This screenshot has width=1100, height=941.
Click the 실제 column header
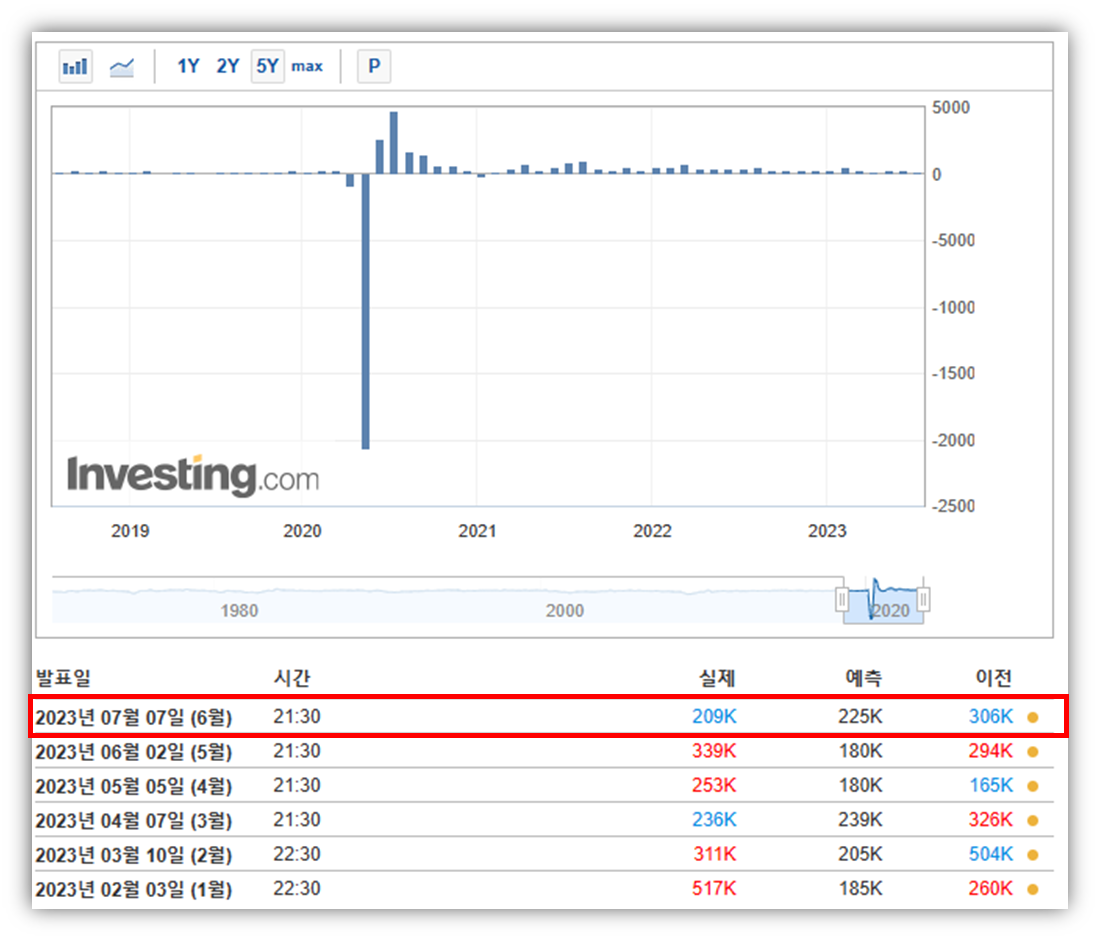click(x=717, y=678)
